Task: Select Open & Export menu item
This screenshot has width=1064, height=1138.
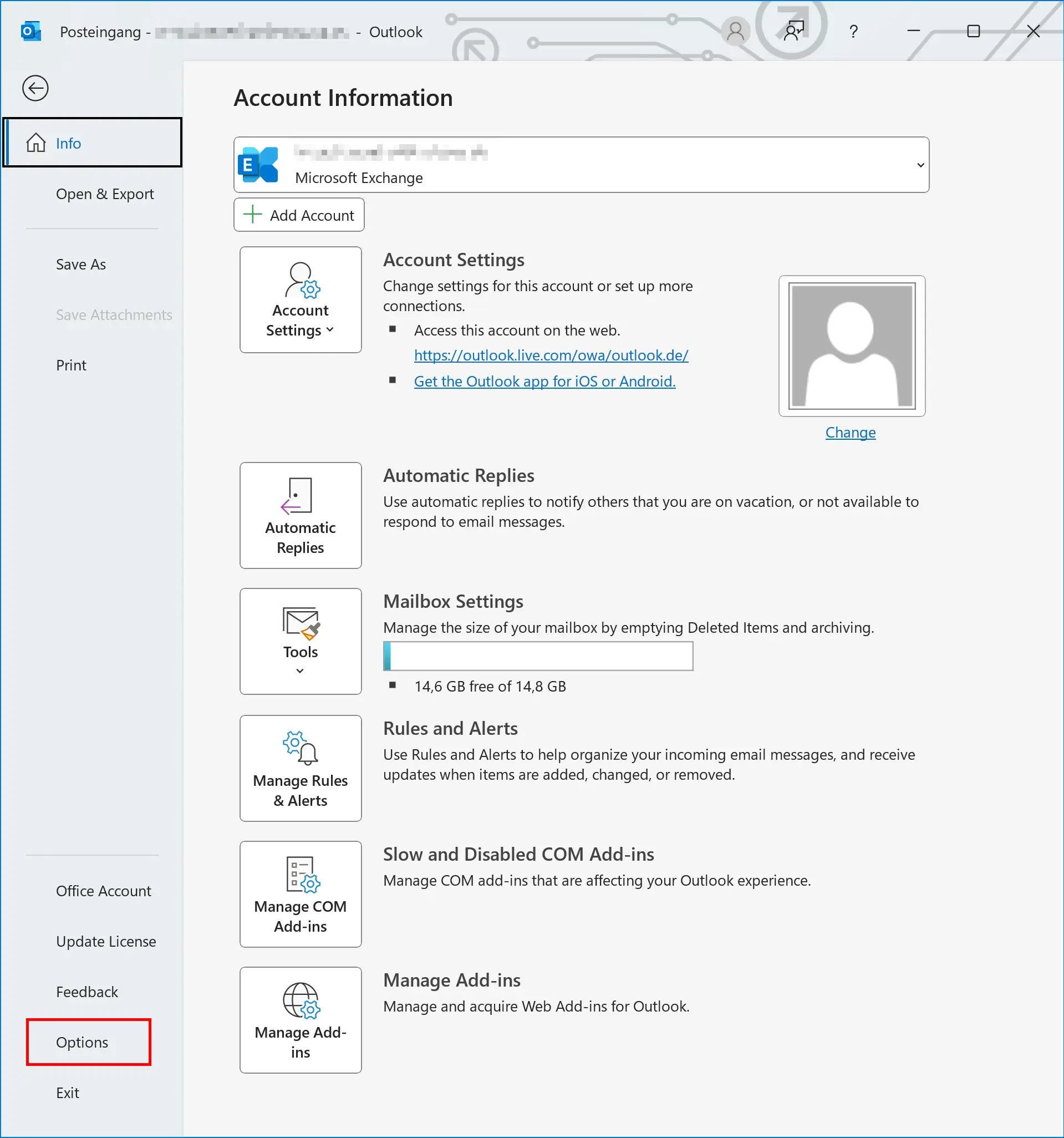Action: click(105, 194)
